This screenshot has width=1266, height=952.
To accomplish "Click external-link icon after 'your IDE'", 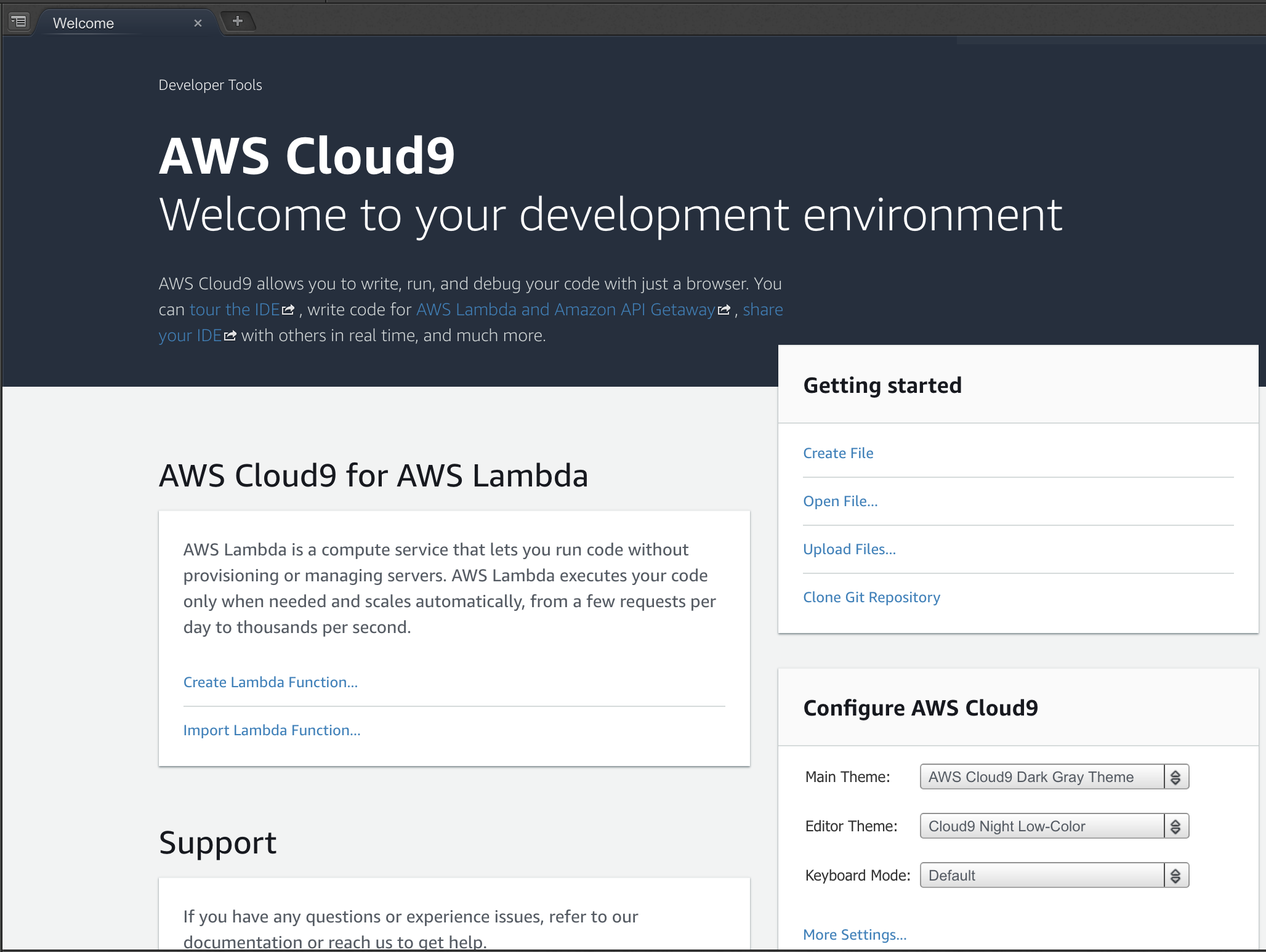I will point(230,336).
